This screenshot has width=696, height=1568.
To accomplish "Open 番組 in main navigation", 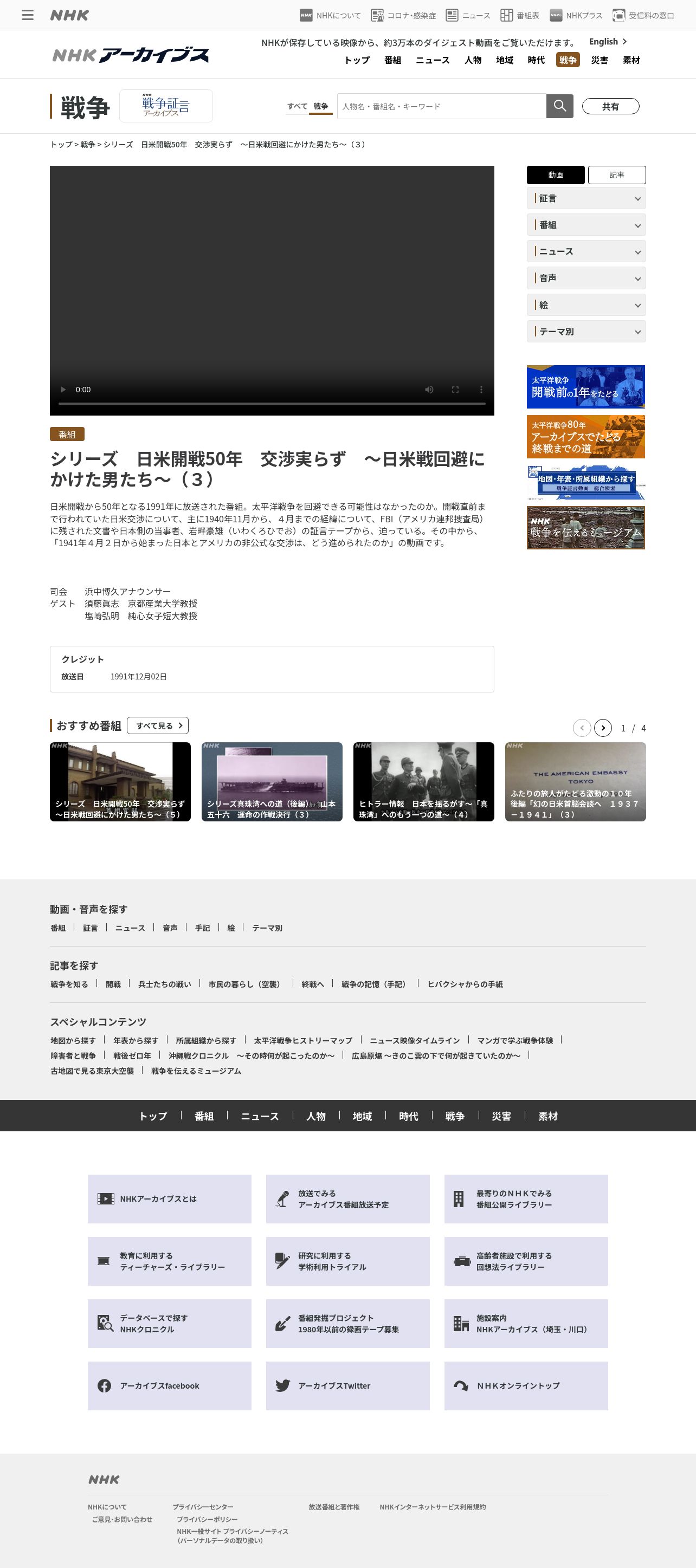I will (x=393, y=60).
